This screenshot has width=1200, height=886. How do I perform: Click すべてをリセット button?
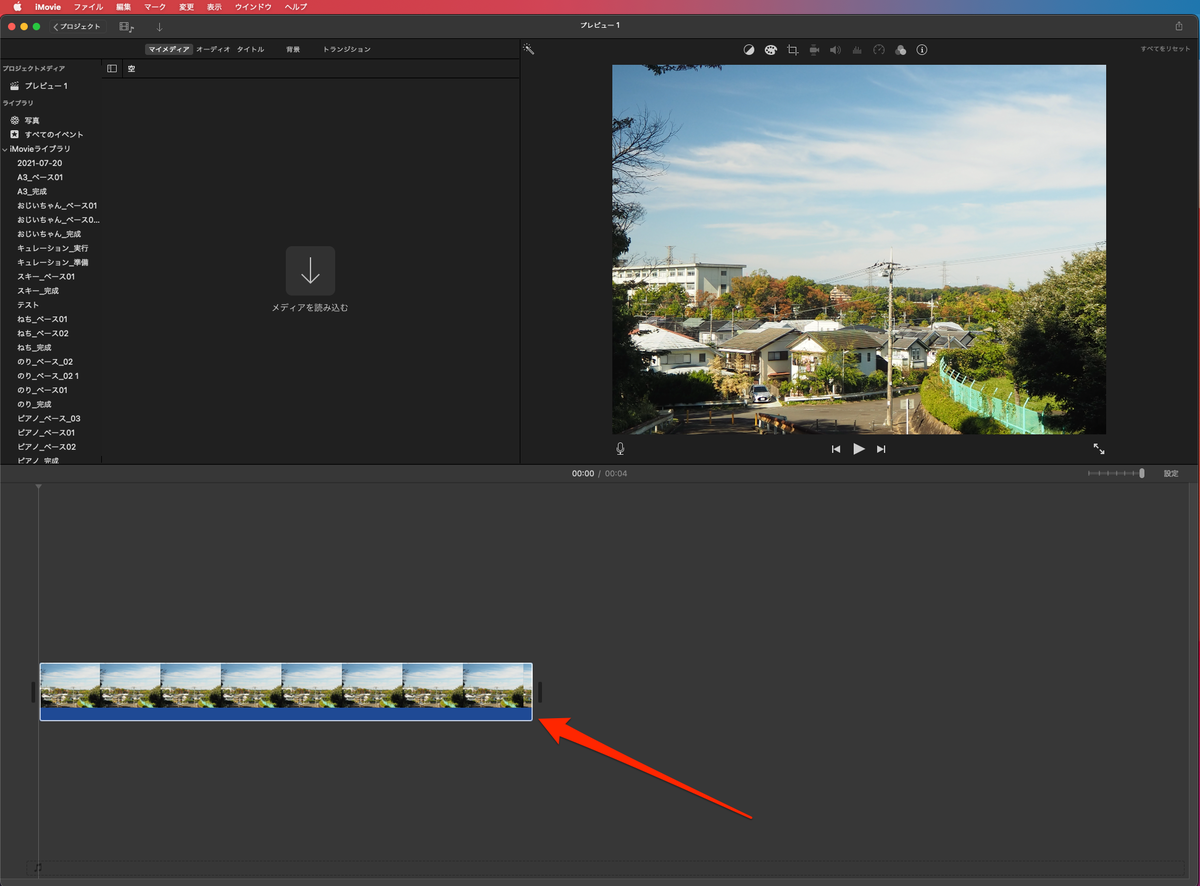[x=1166, y=49]
